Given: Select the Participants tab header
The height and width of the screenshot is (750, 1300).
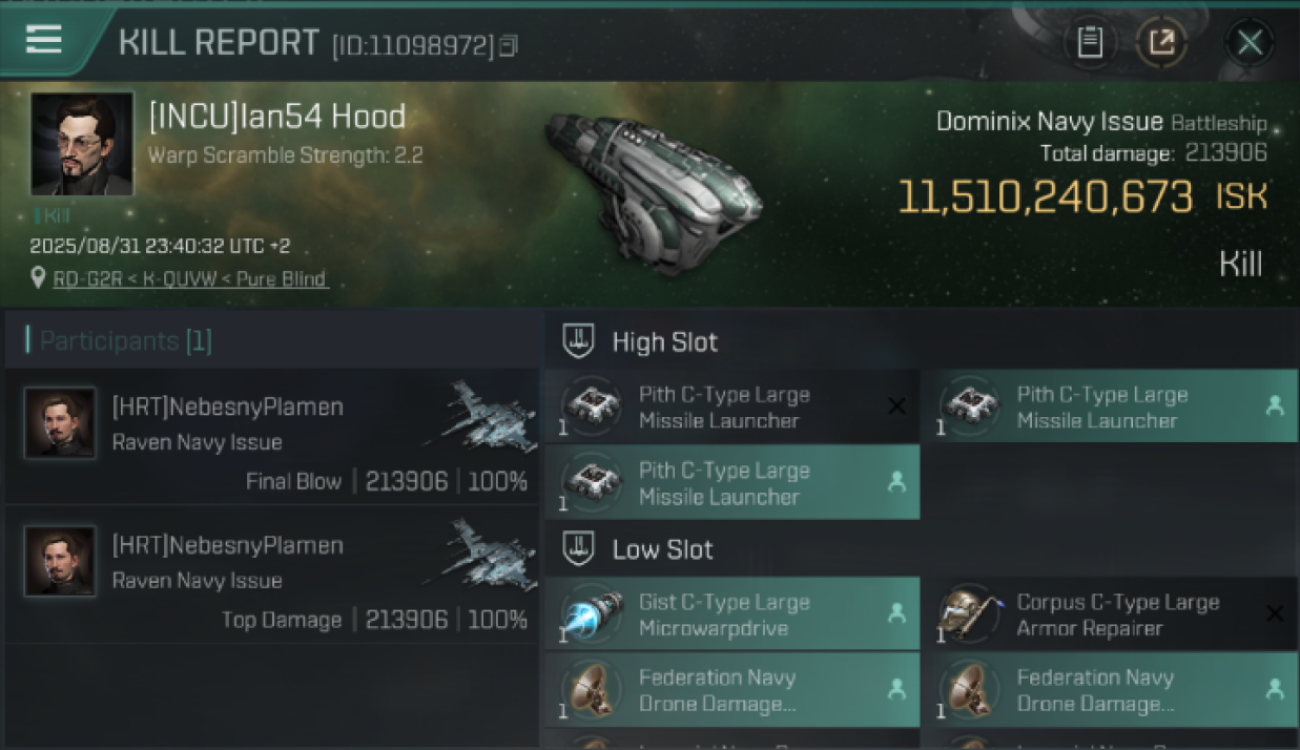Looking at the screenshot, I should (125, 341).
